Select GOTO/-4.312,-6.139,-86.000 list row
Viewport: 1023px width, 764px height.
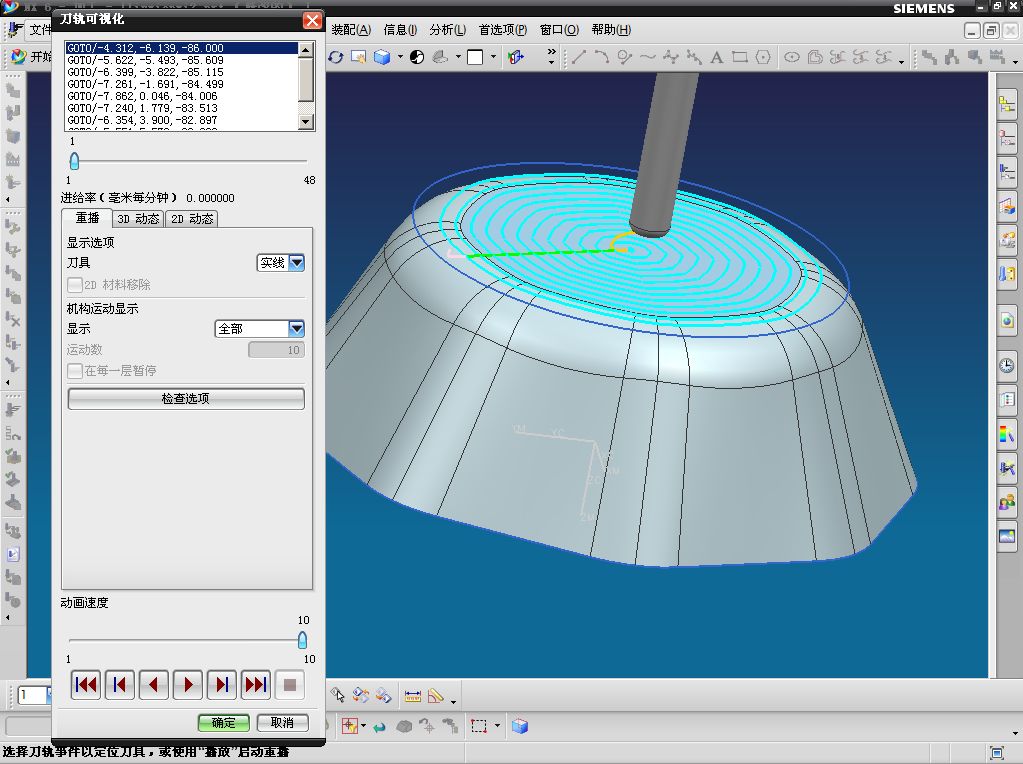[181, 48]
